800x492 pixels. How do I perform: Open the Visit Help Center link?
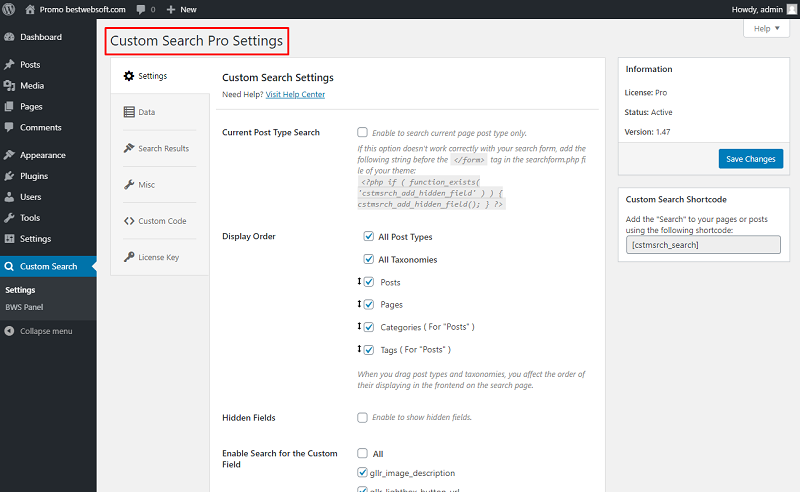click(295, 94)
